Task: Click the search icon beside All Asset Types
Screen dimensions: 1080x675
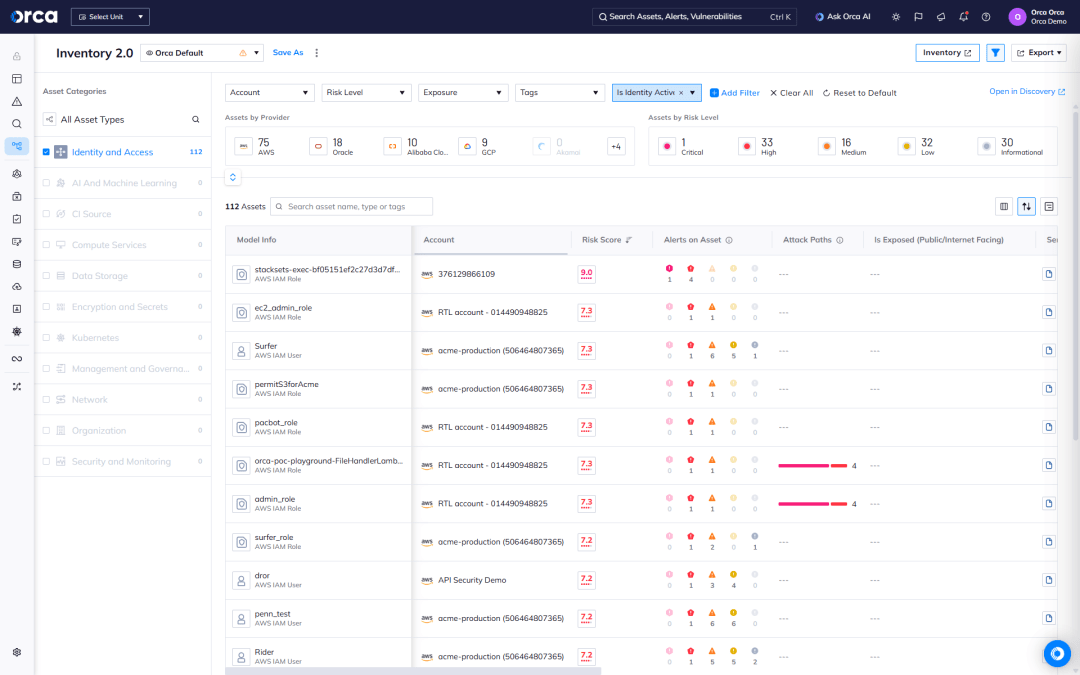Action: [x=196, y=119]
